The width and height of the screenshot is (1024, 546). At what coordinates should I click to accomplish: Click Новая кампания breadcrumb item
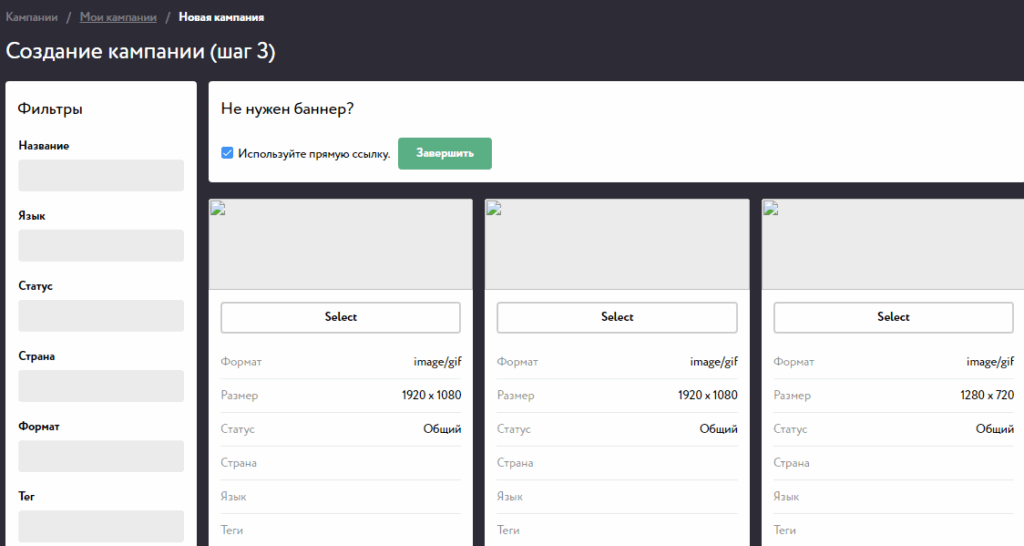point(221,17)
